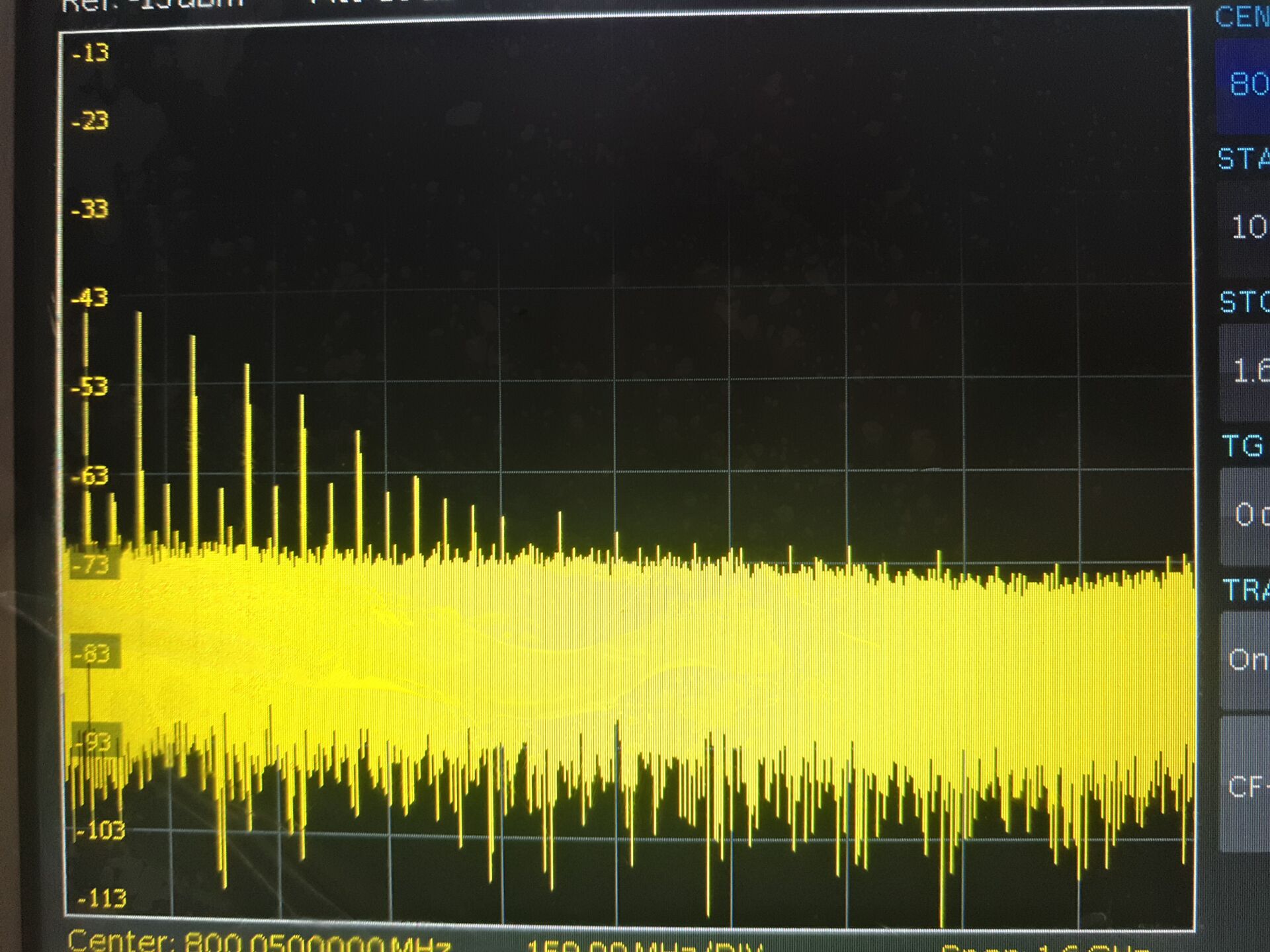Click the -43 axis level label

point(90,298)
